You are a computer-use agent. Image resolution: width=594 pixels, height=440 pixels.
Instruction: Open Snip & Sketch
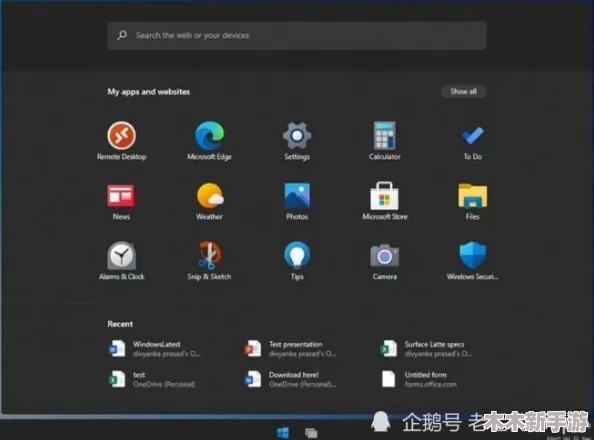coord(209,261)
